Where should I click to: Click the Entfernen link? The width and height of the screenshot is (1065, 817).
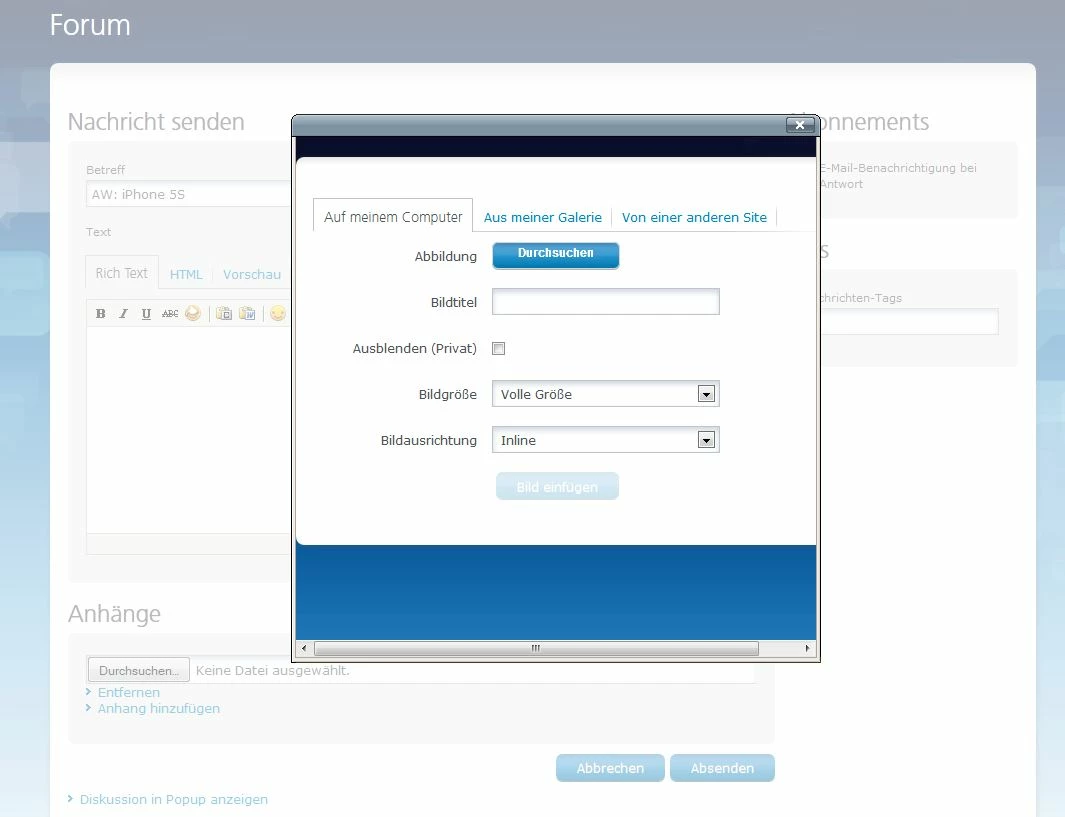coord(128,692)
